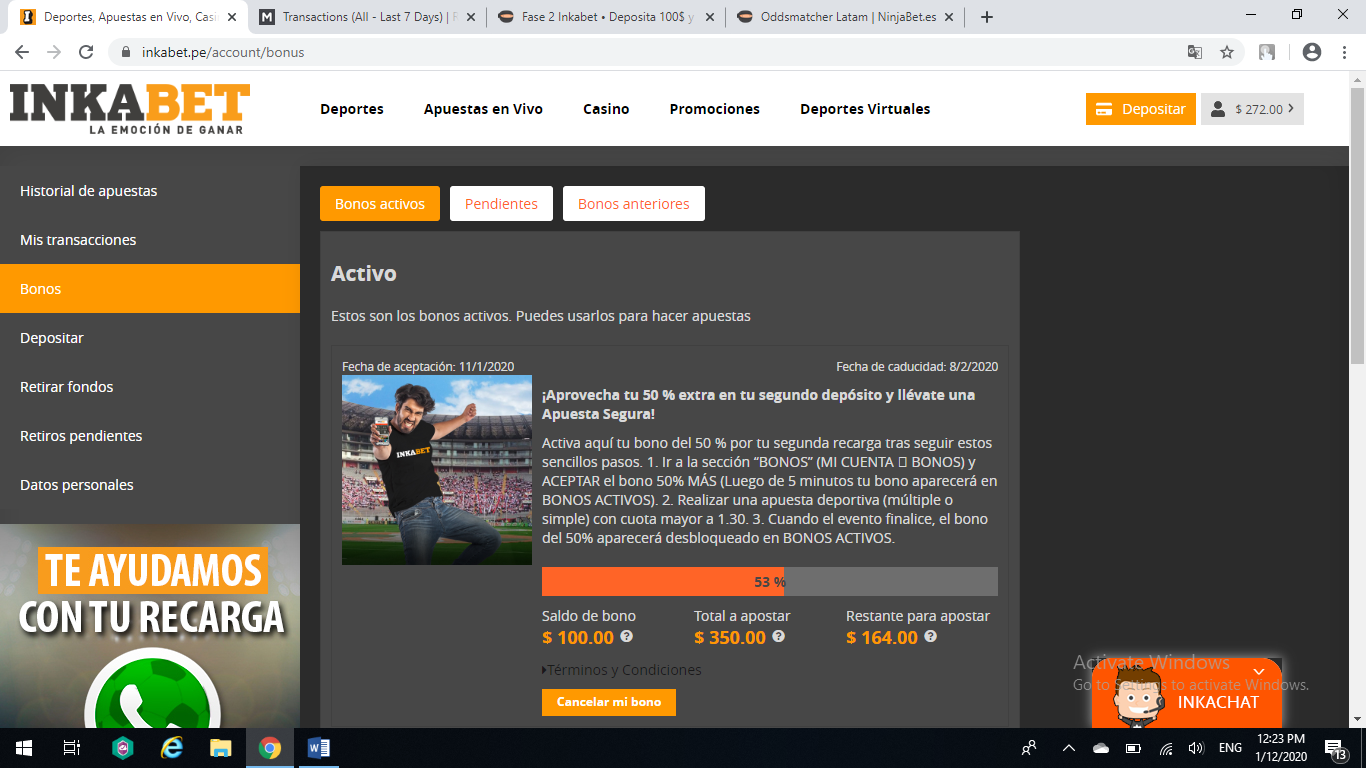The width and height of the screenshot is (1366, 768).
Task: Open the OneDrive tray icon
Action: 1101,748
